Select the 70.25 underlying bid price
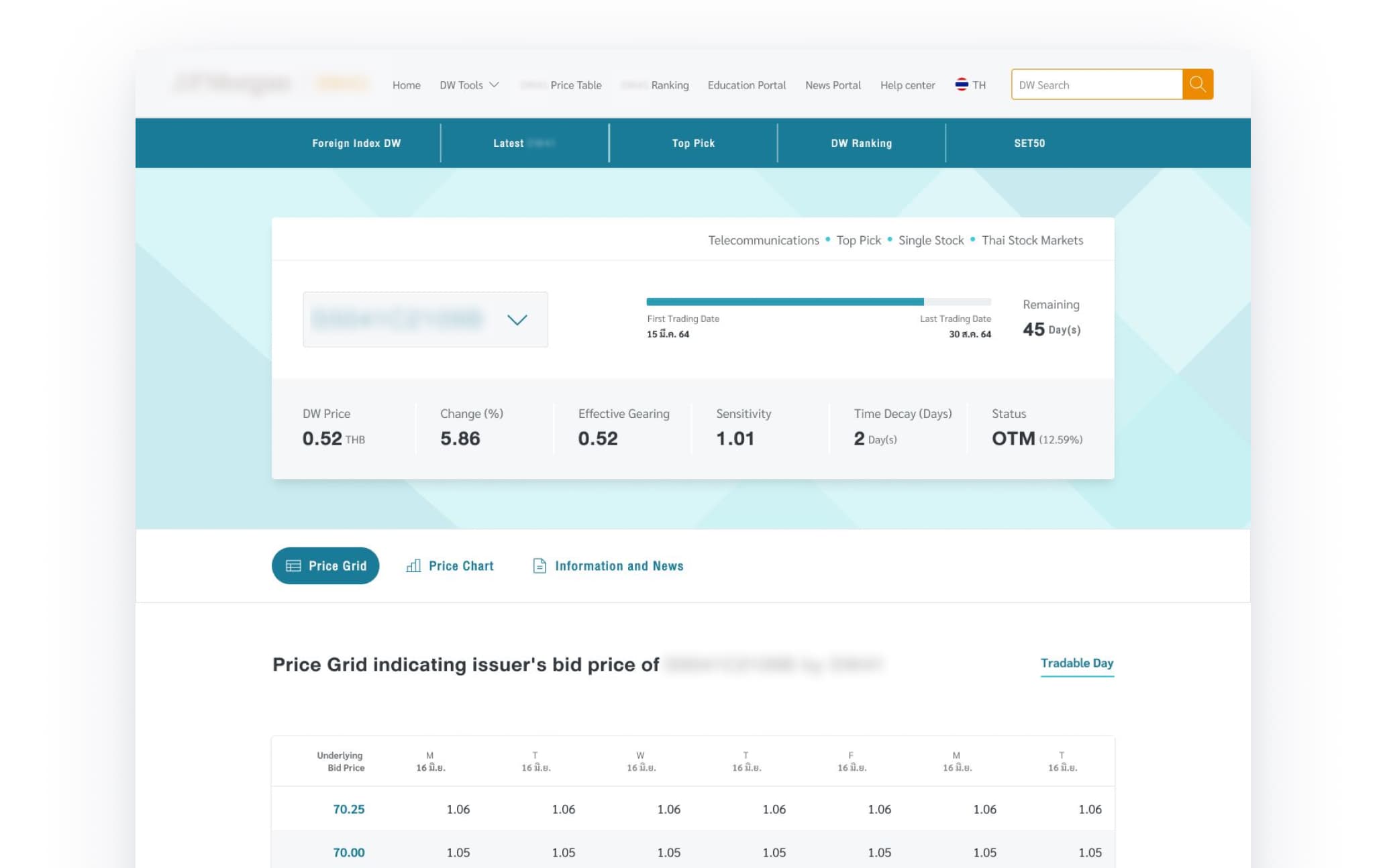This screenshot has height=868, width=1385. 348,809
